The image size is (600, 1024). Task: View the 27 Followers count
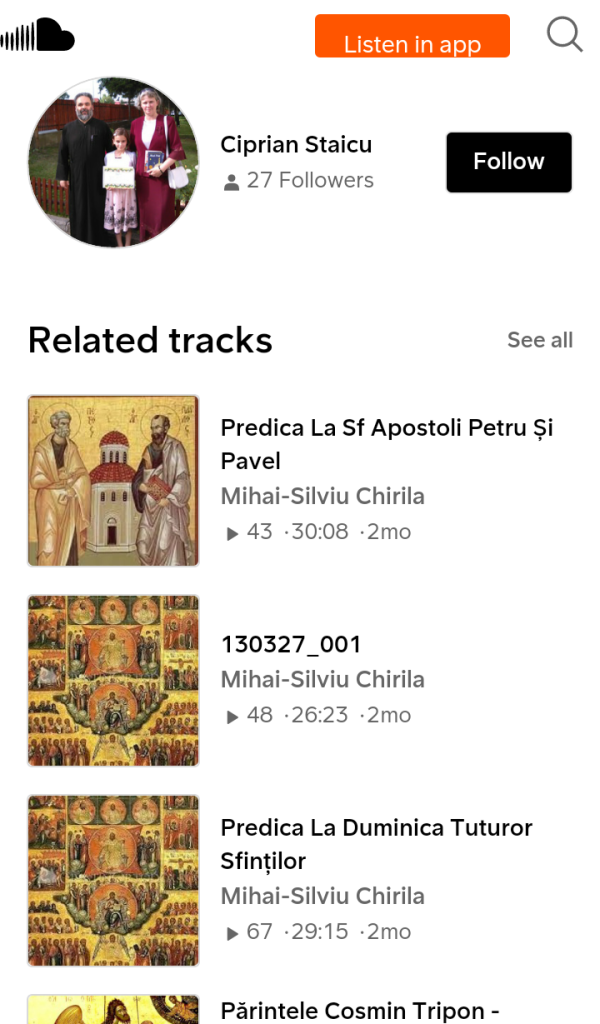310,181
